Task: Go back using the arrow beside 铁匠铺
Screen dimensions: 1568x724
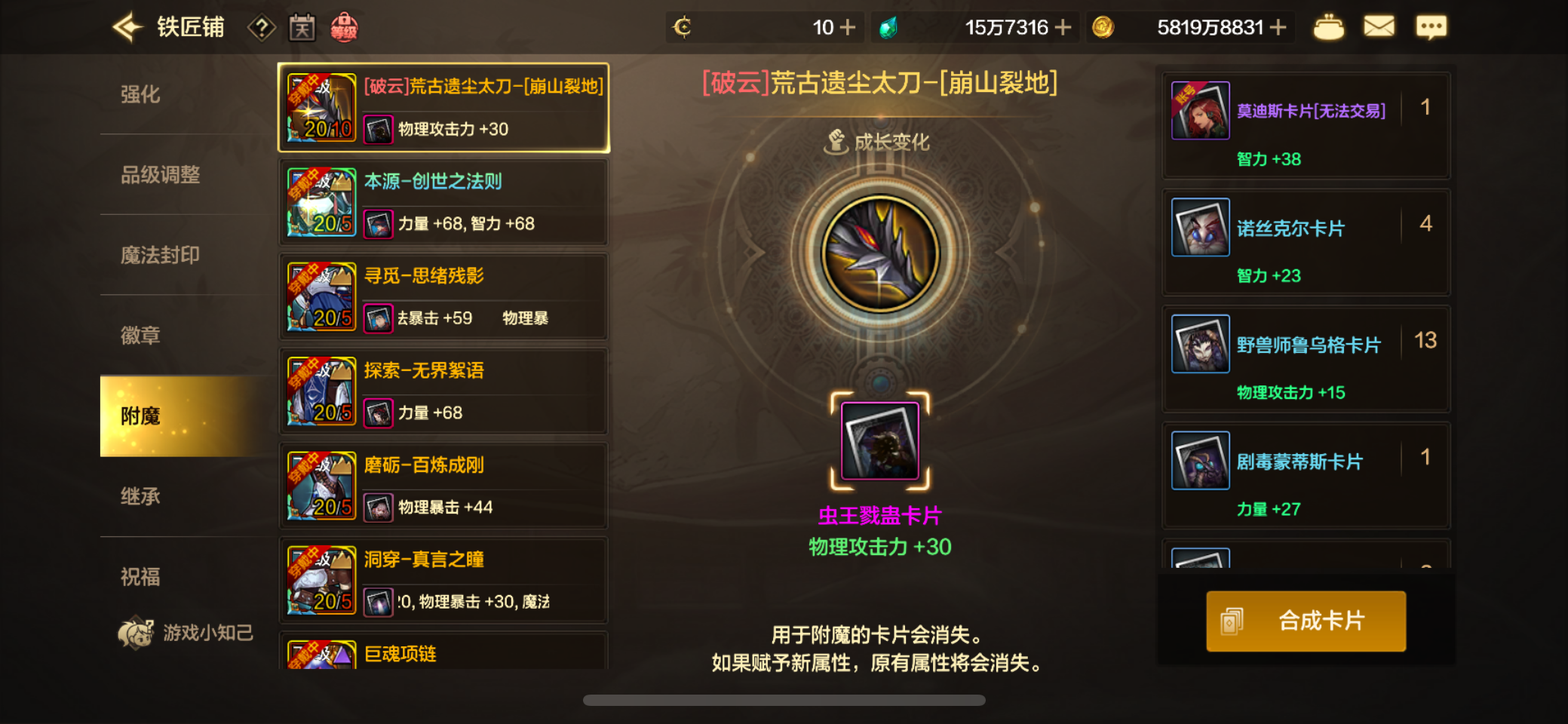Action: pyautogui.click(x=127, y=28)
